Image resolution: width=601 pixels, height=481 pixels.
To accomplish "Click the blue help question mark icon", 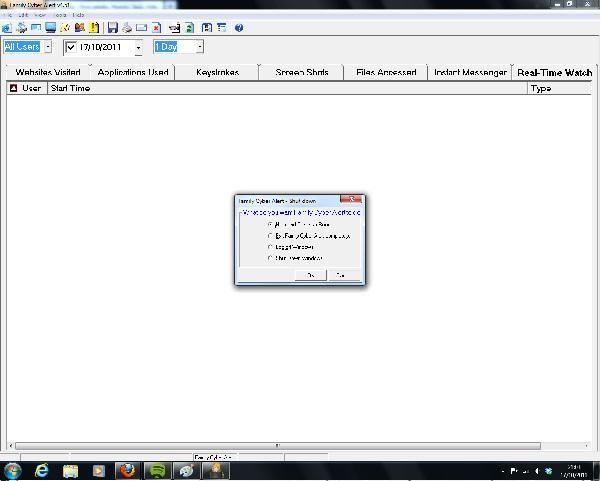I will click(x=239, y=28).
